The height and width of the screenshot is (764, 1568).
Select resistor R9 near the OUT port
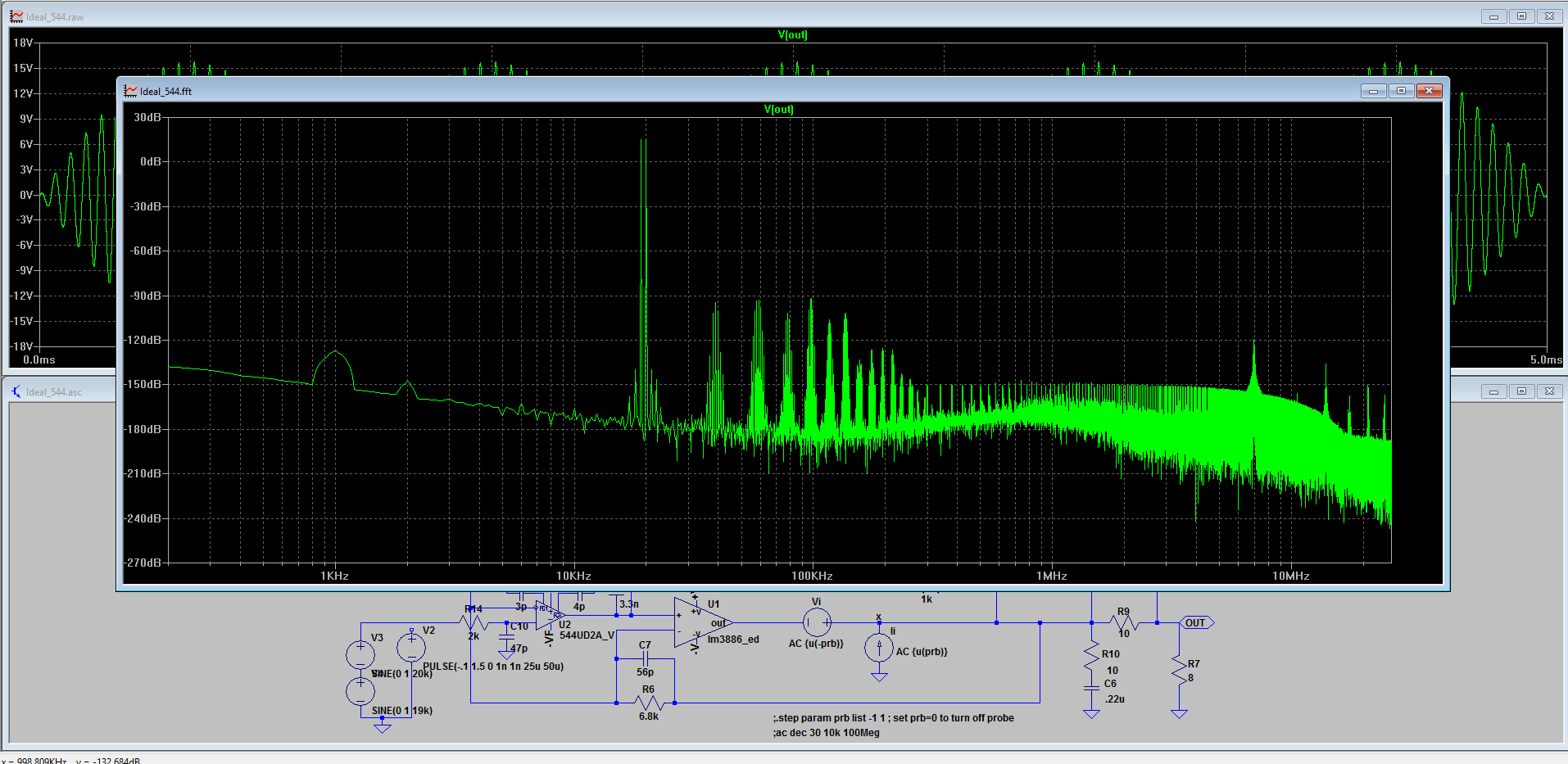click(1124, 623)
